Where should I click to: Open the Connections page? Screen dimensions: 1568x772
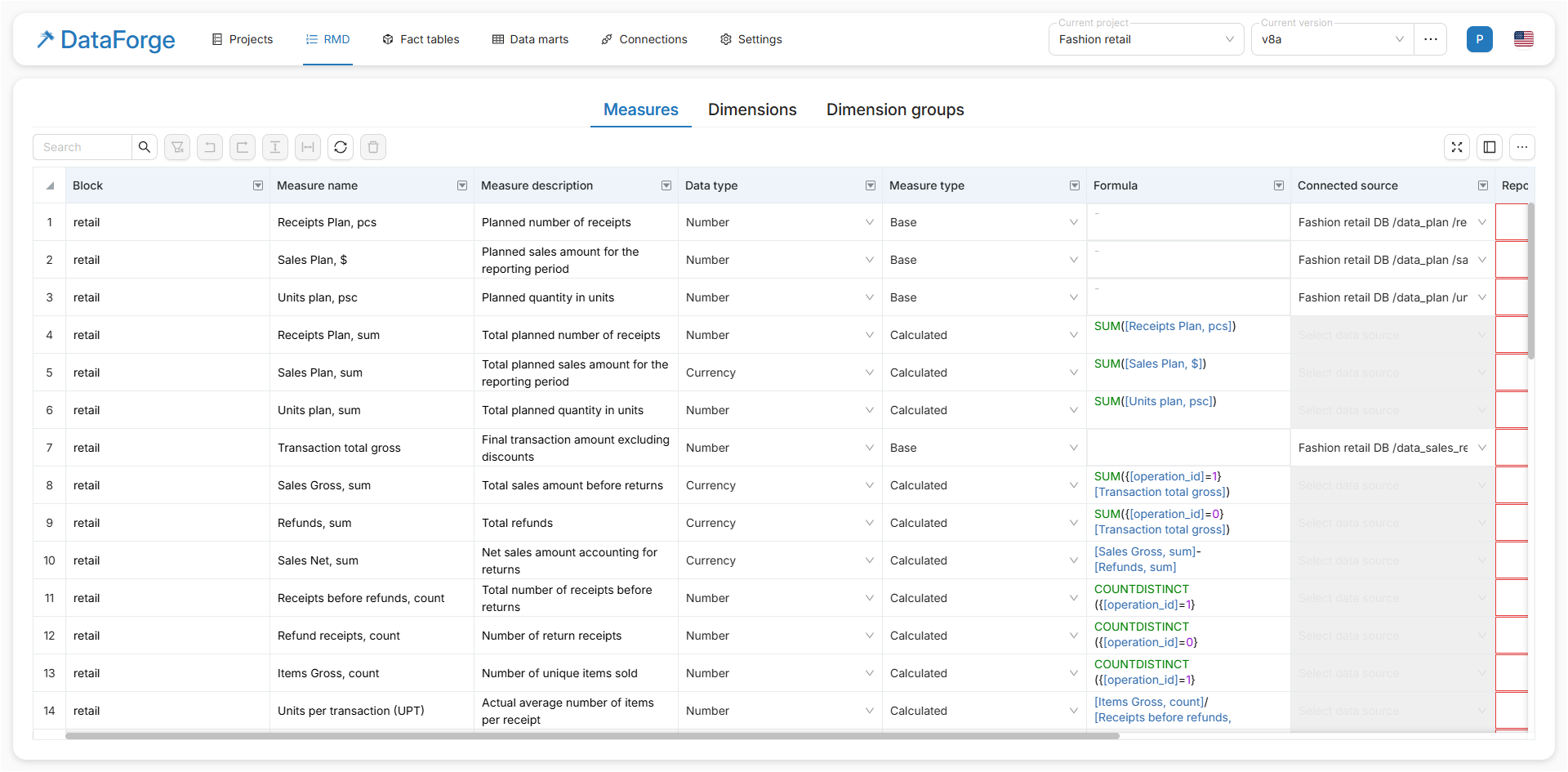pos(644,39)
